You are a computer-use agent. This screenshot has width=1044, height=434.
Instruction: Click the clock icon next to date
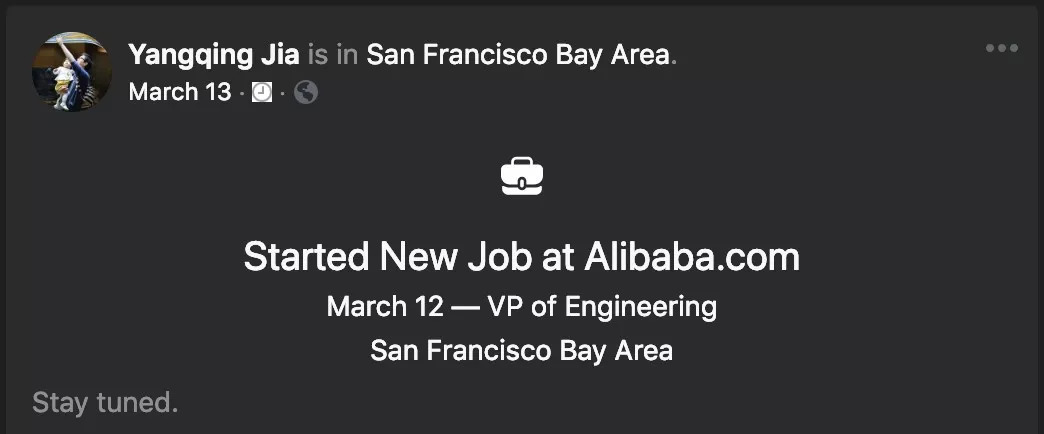pyautogui.click(x=262, y=93)
